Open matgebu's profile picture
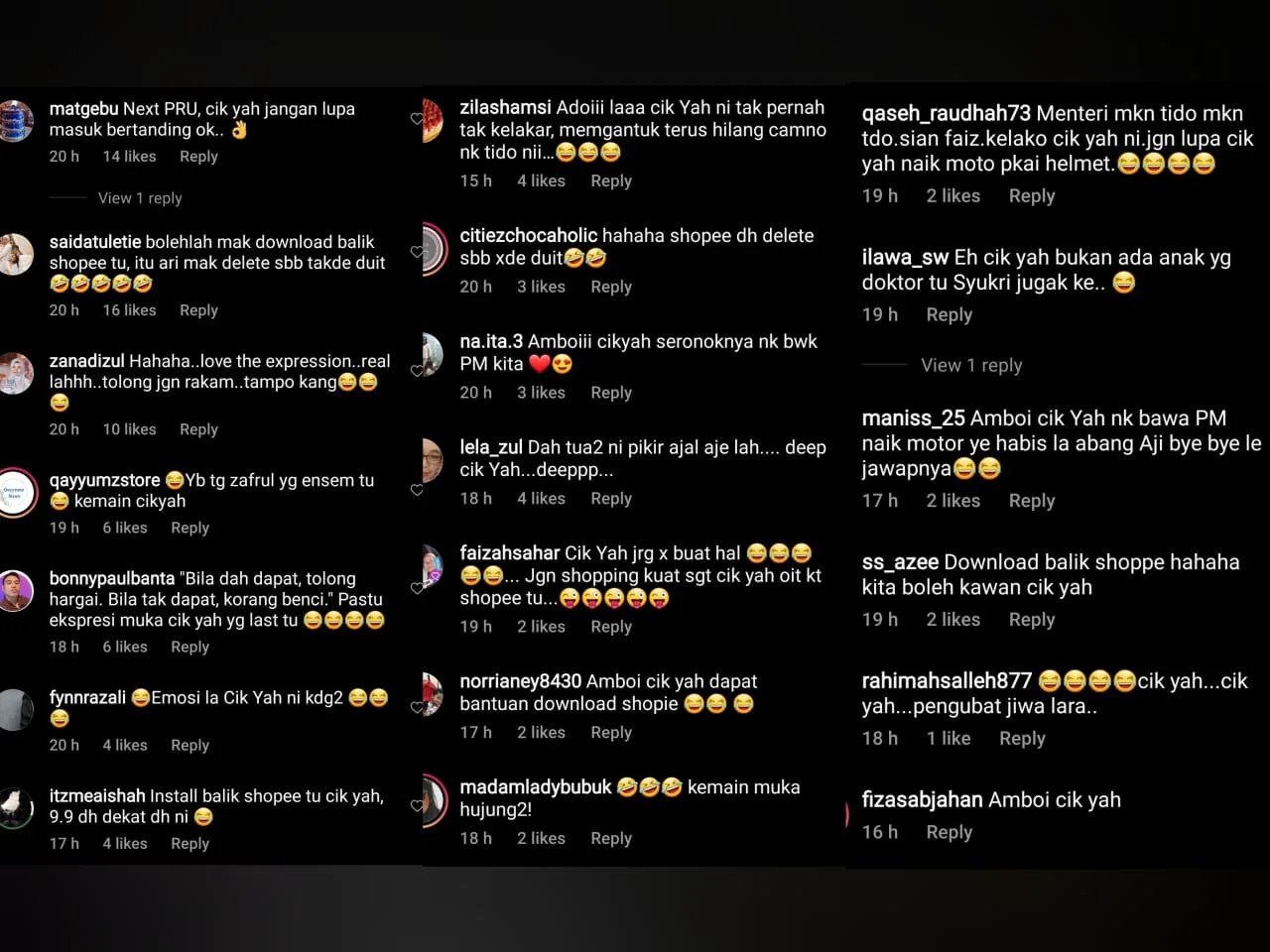 point(15,120)
